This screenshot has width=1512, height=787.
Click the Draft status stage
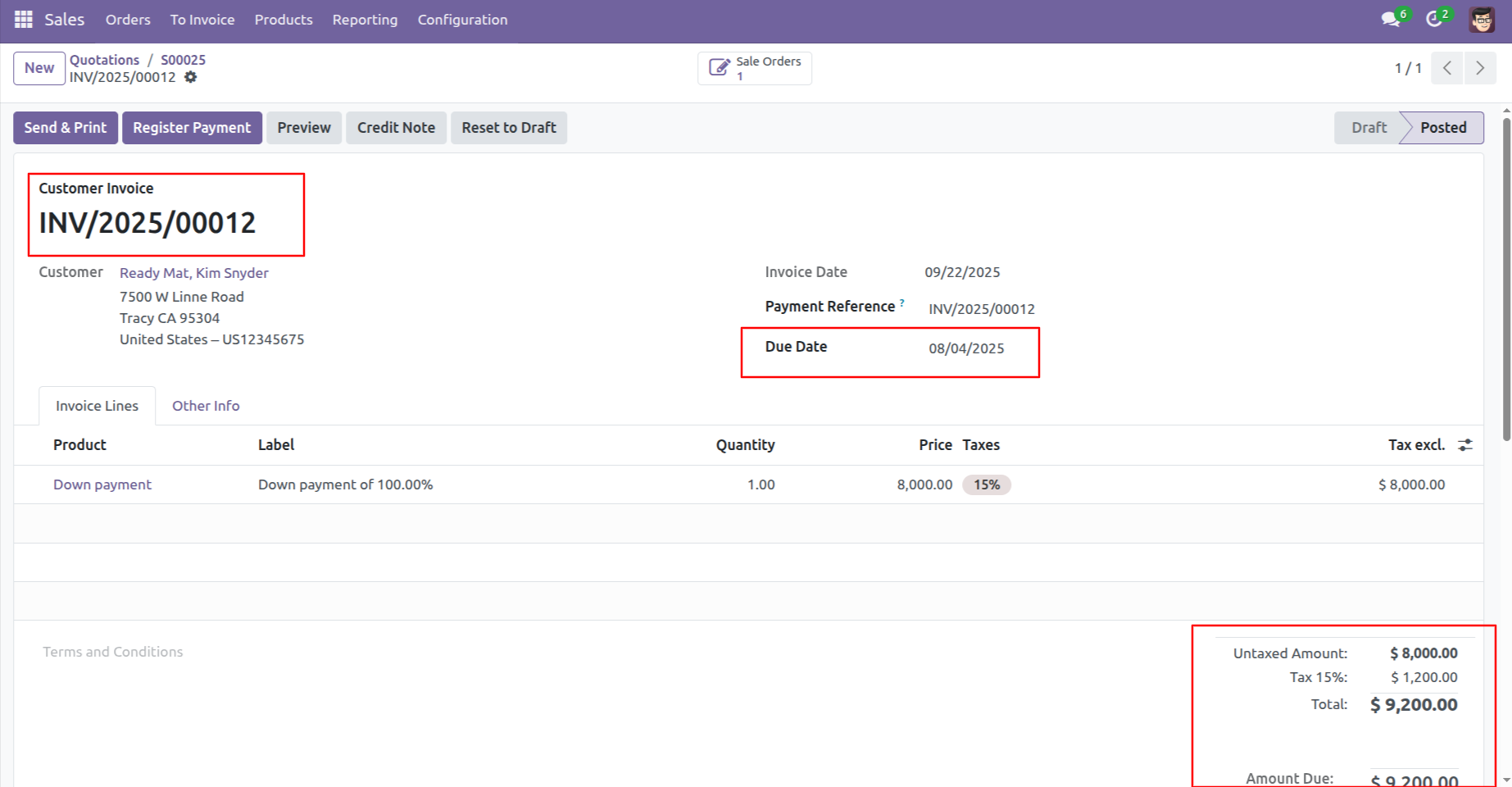click(x=1369, y=128)
